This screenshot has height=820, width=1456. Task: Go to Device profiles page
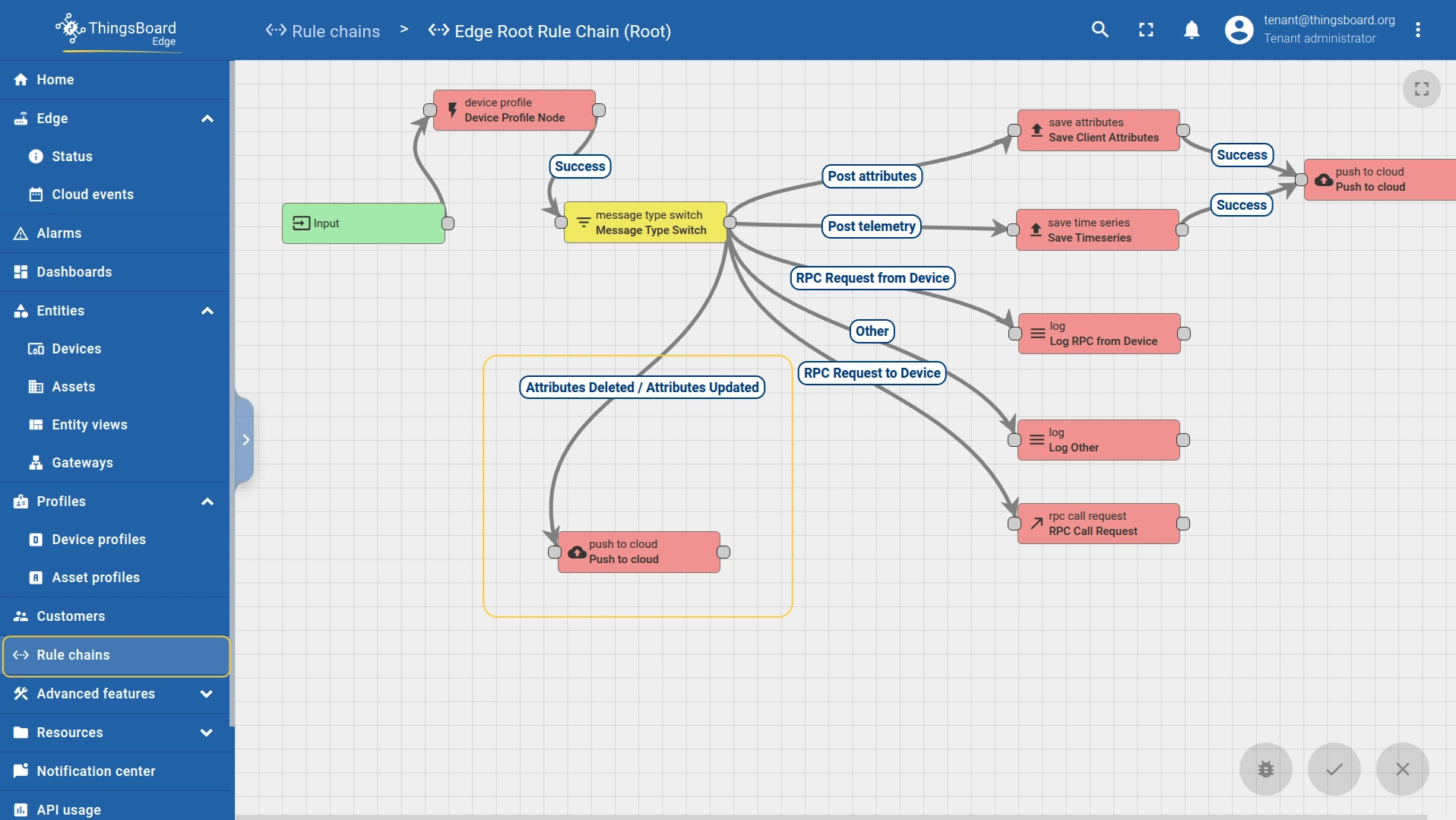click(x=98, y=540)
